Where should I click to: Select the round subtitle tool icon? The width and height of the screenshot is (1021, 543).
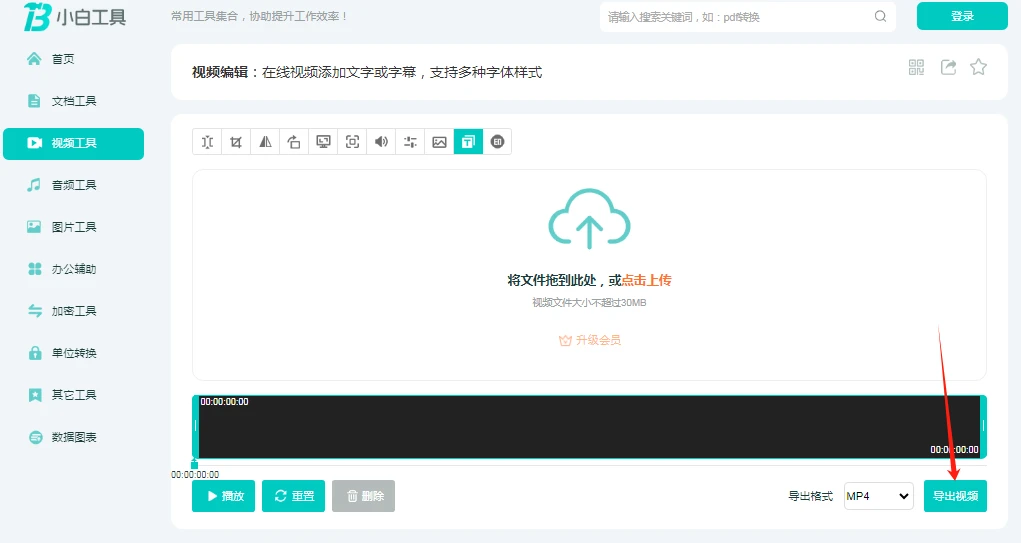point(497,142)
